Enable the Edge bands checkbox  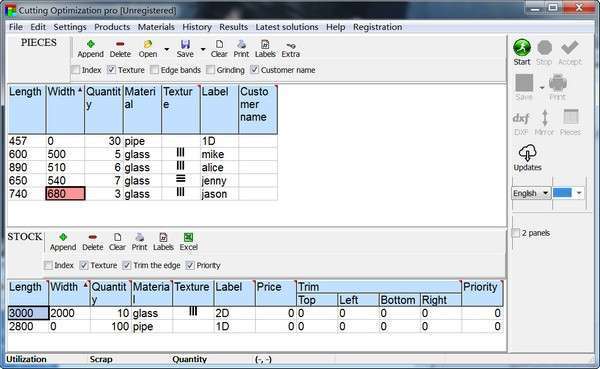155,70
